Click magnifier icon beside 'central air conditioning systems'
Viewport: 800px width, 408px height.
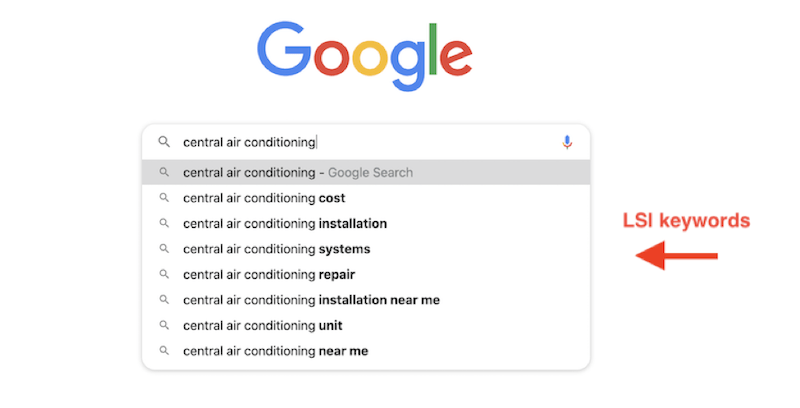click(164, 249)
